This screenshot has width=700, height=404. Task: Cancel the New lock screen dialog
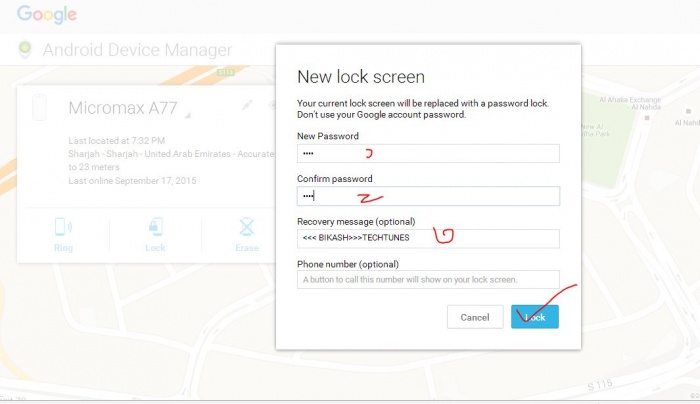pos(475,317)
